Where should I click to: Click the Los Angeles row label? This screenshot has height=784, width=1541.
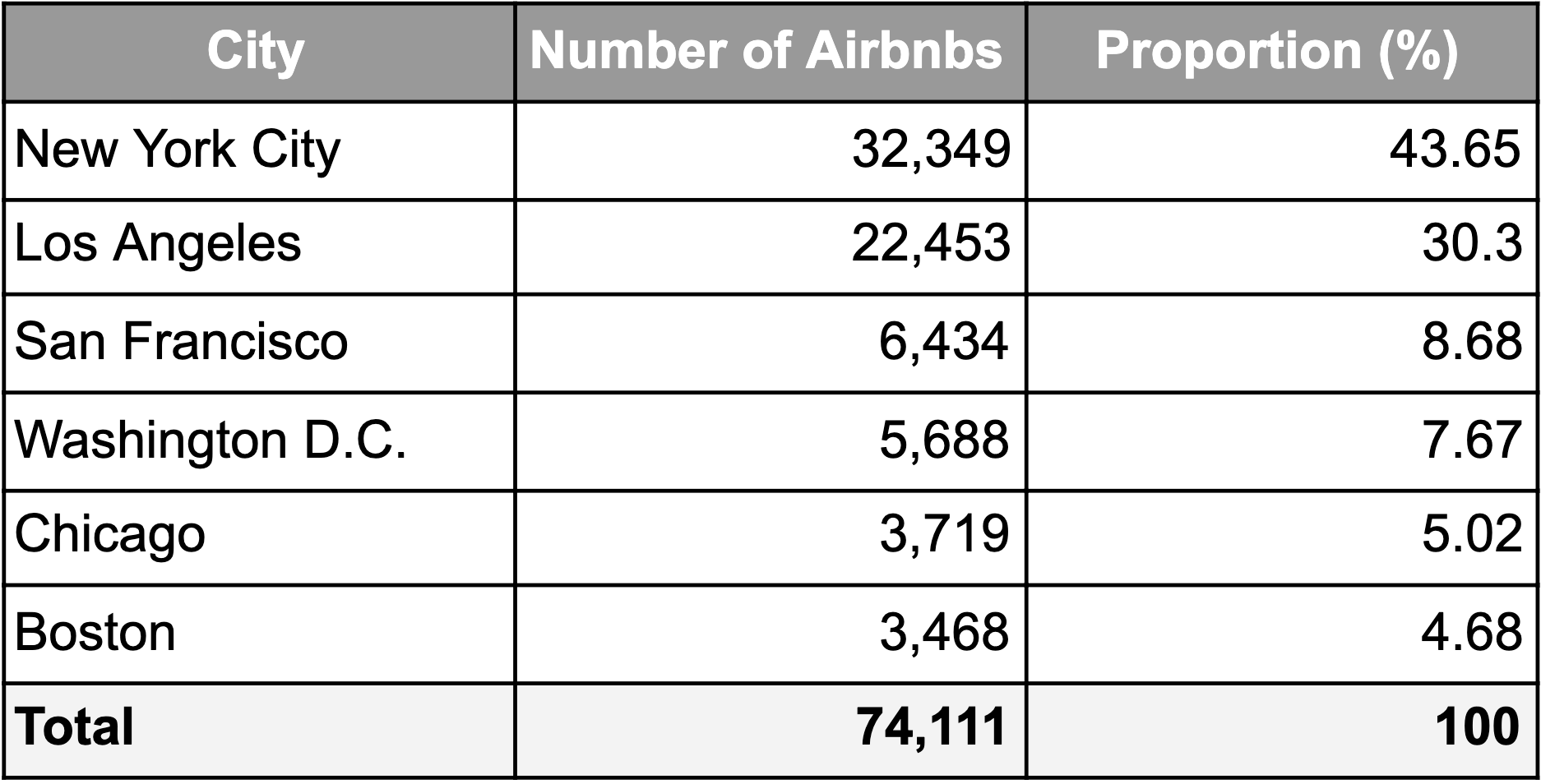tap(159, 244)
